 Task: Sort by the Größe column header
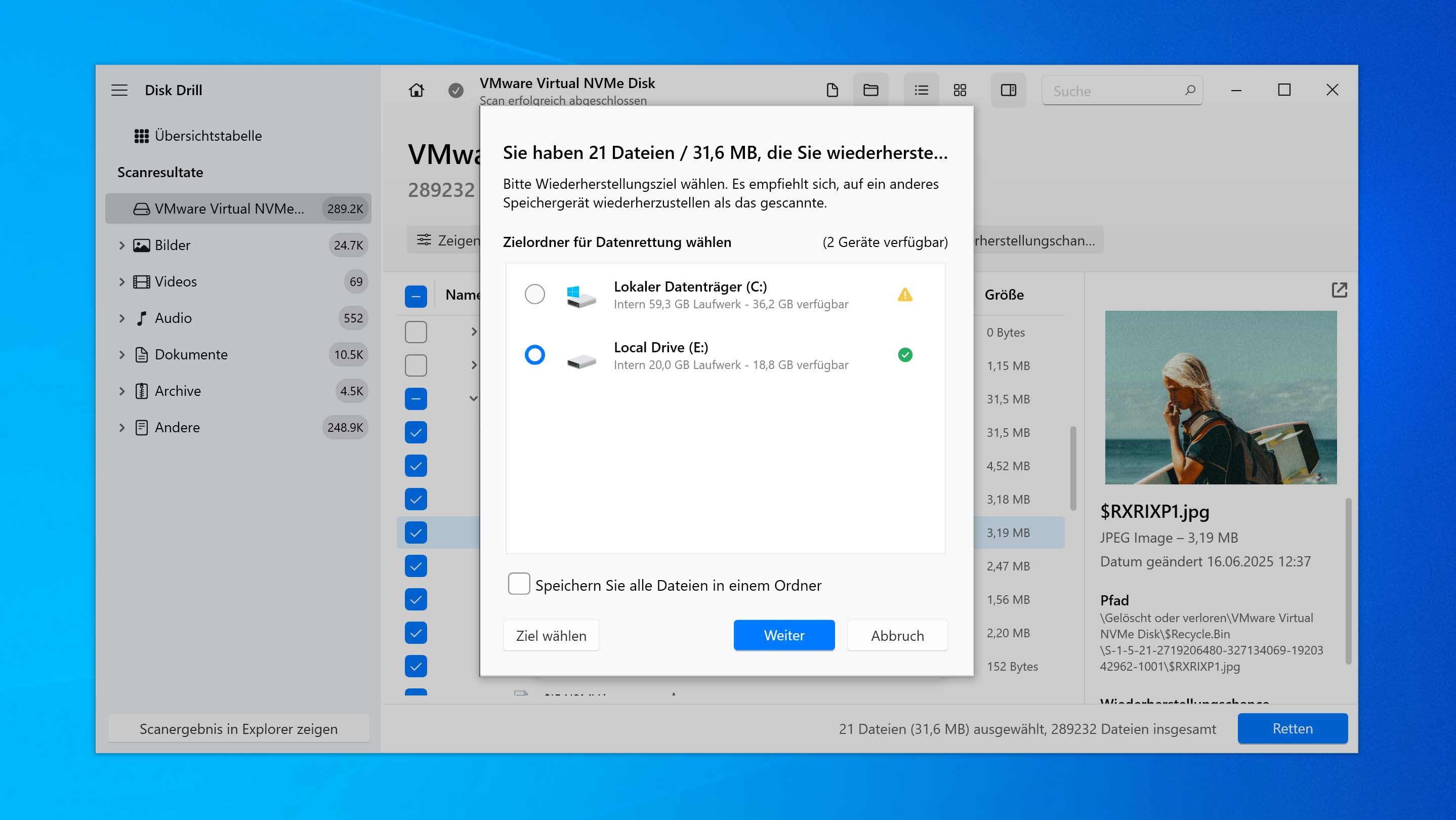tap(1004, 295)
